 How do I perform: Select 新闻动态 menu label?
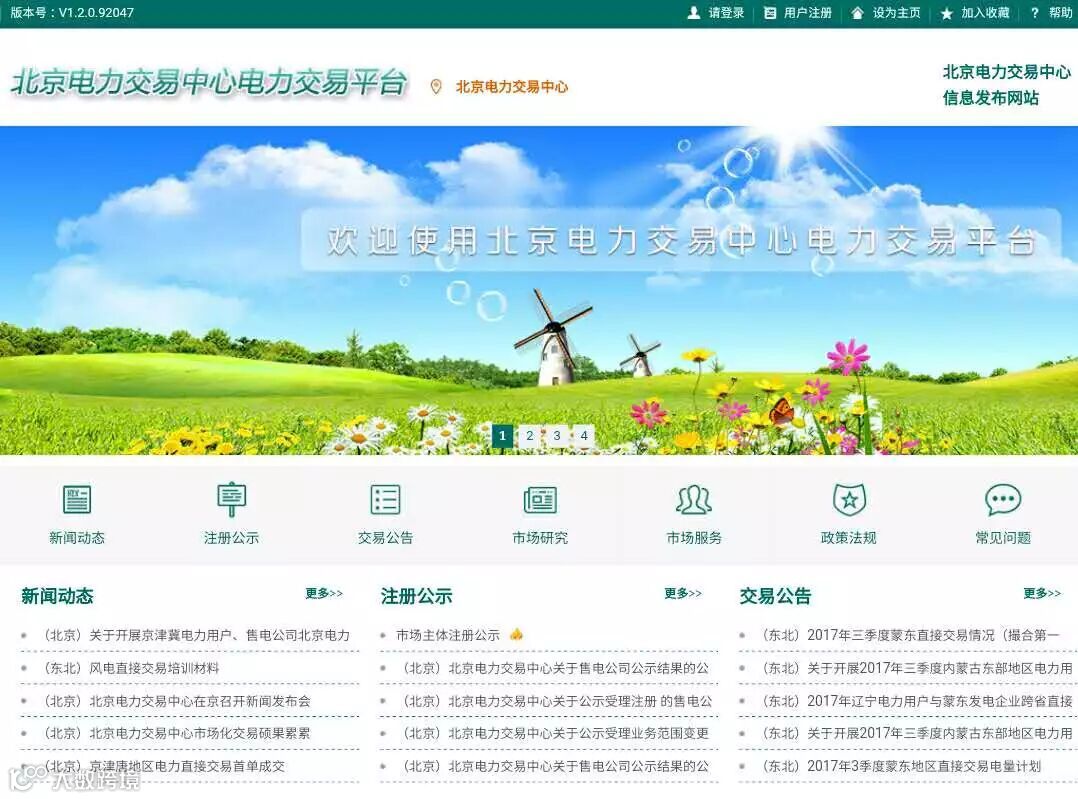(76, 538)
